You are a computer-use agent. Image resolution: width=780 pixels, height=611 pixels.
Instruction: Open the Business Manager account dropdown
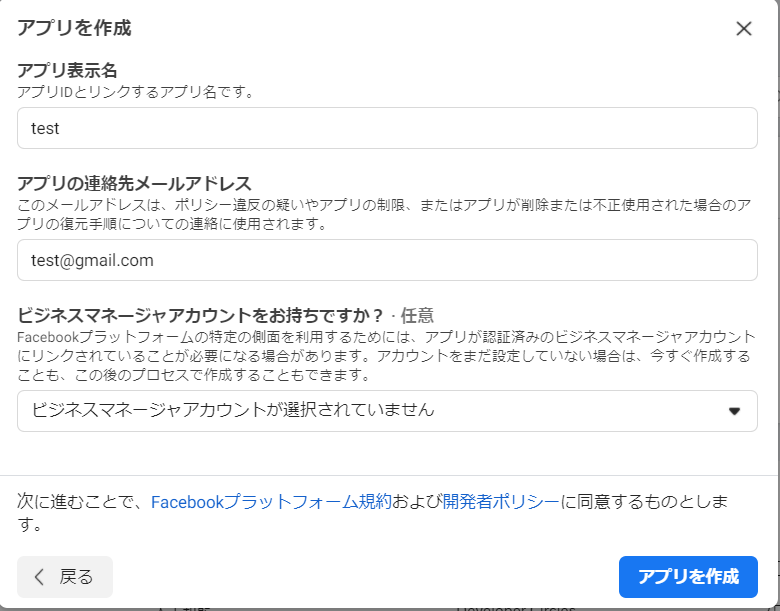387,411
